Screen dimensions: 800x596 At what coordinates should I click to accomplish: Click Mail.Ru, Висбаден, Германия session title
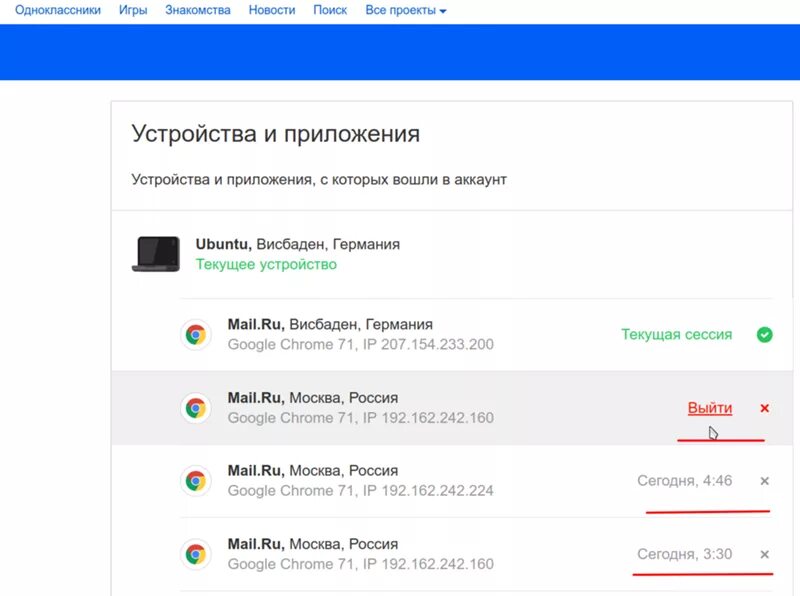click(330, 325)
